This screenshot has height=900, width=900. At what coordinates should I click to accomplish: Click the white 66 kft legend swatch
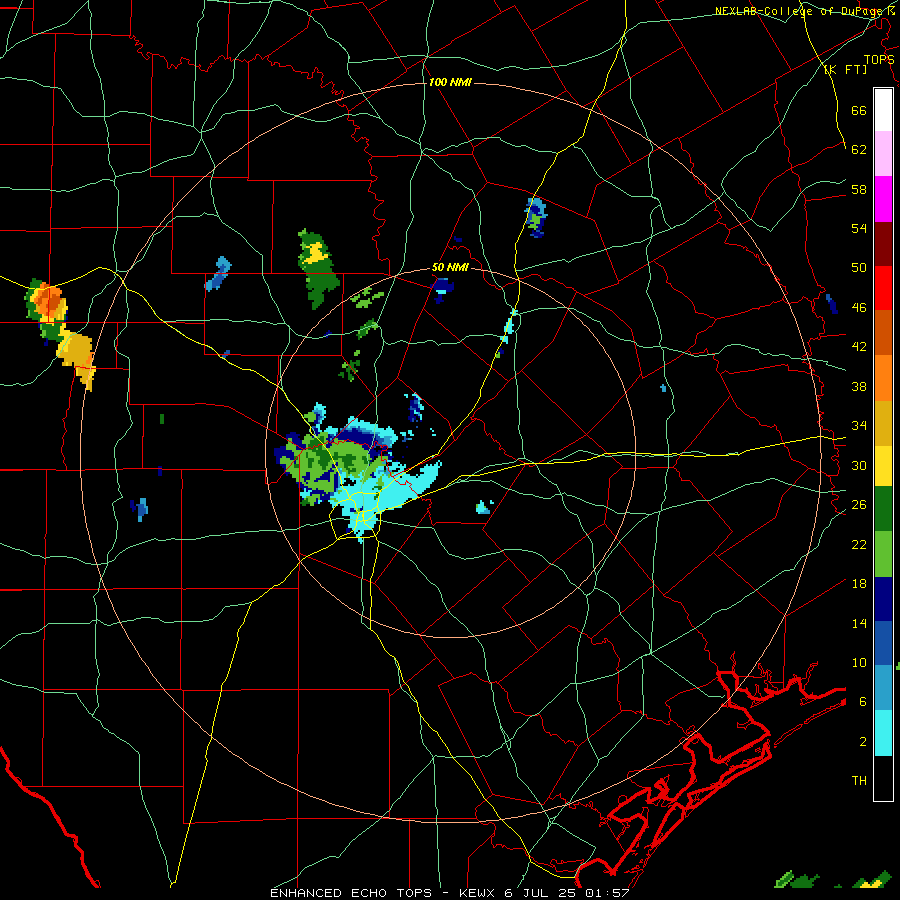pos(883,110)
